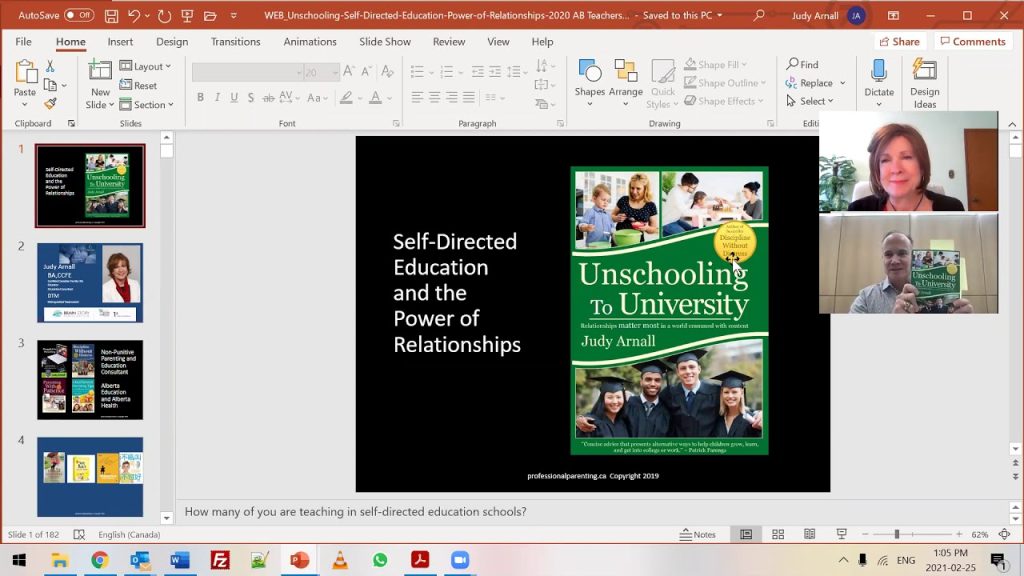1024x576 pixels.
Task: Click the Share button
Action: click(x=899, y=42)
